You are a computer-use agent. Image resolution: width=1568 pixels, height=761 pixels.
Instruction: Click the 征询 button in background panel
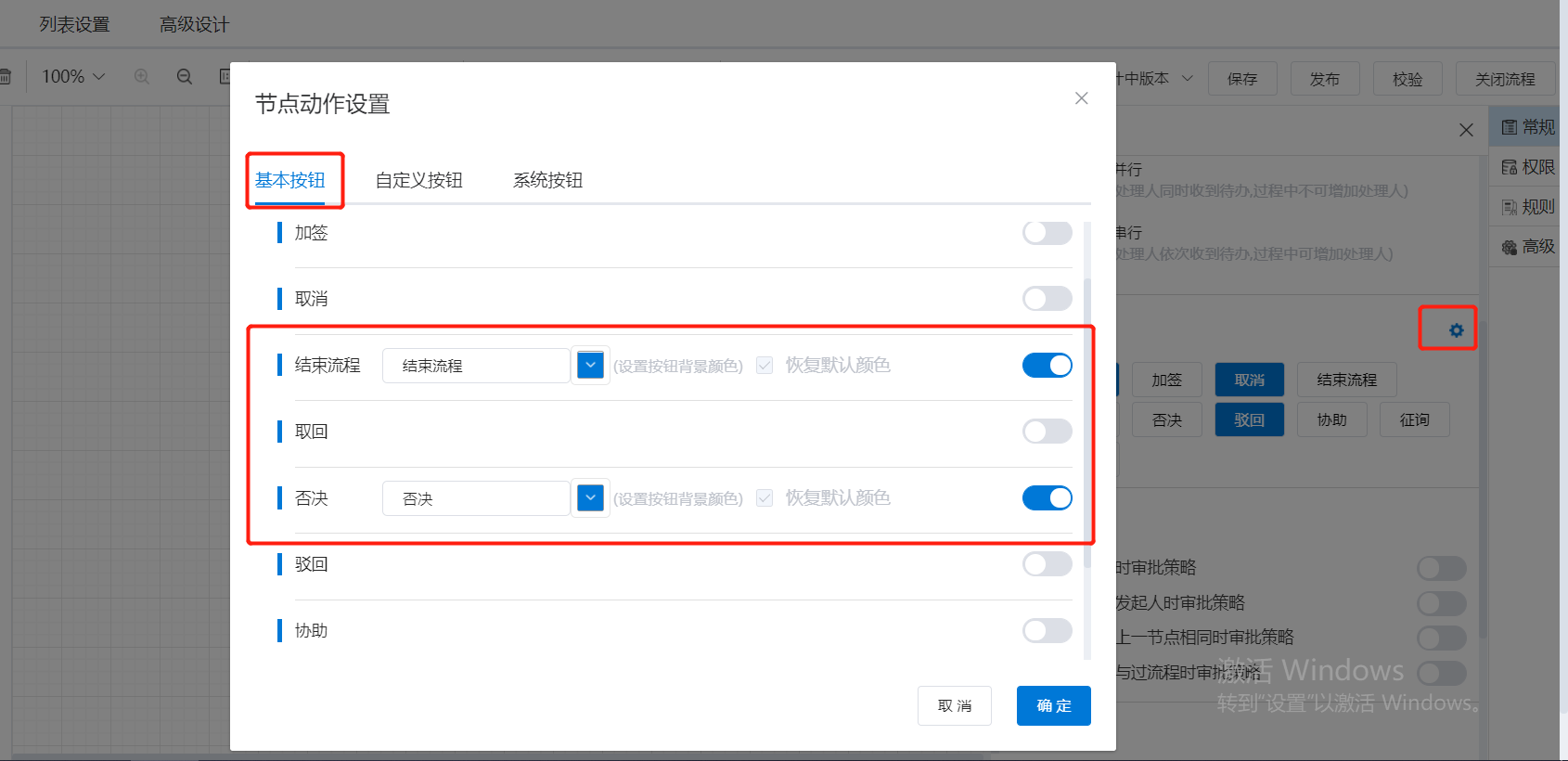click(1415, 419)
